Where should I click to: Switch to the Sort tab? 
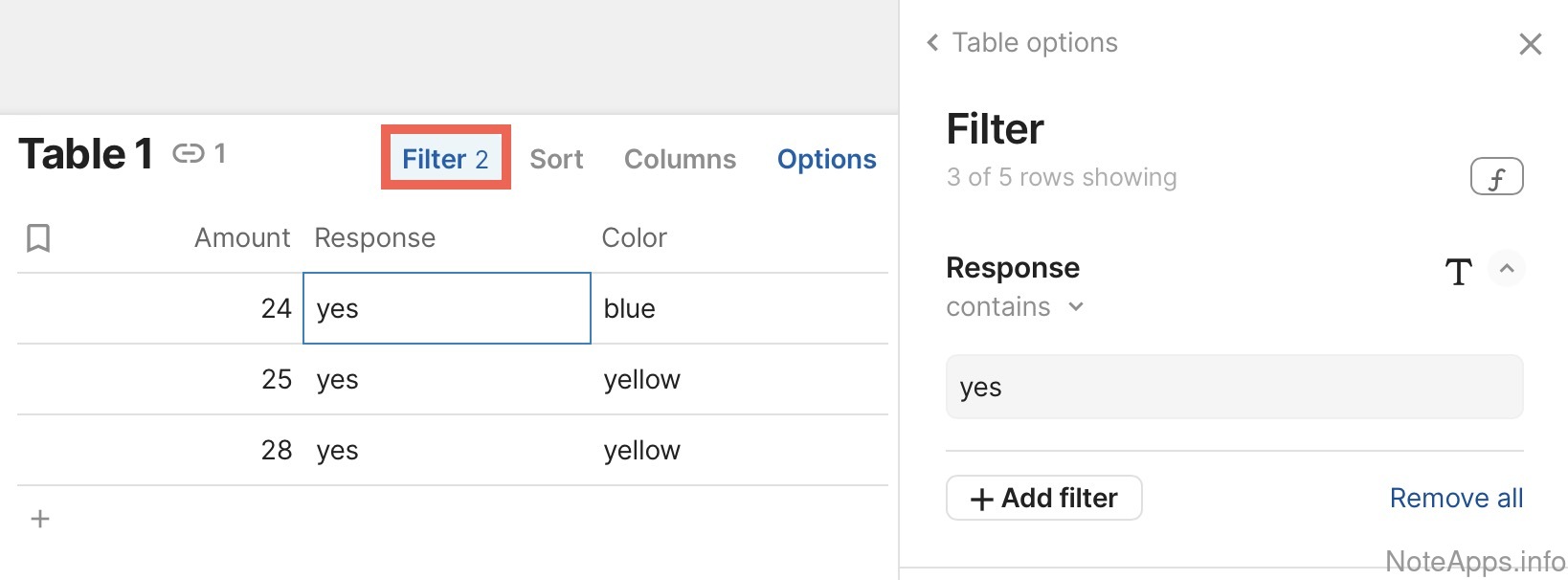[556, 159]
